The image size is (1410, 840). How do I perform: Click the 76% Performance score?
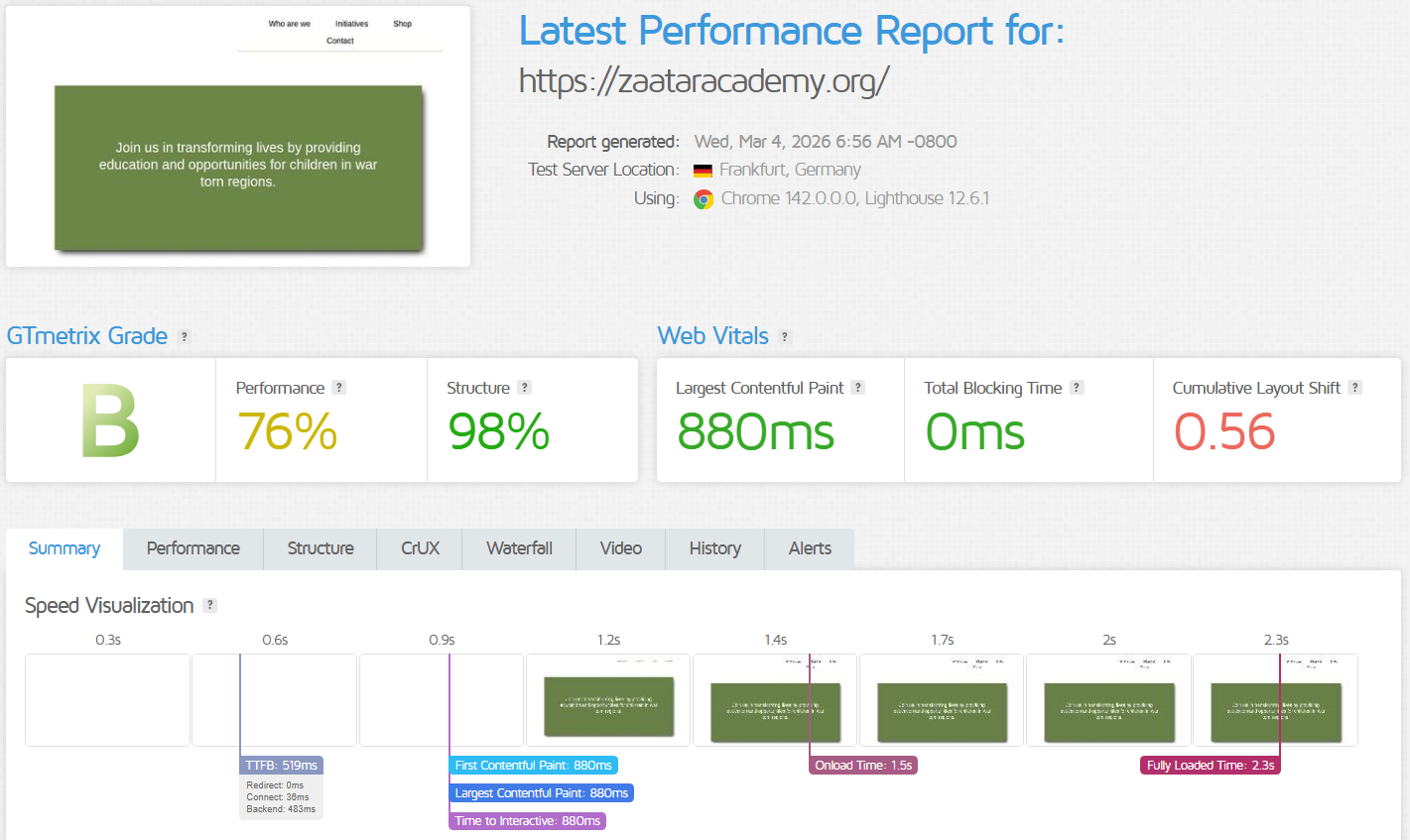(288, 432)
